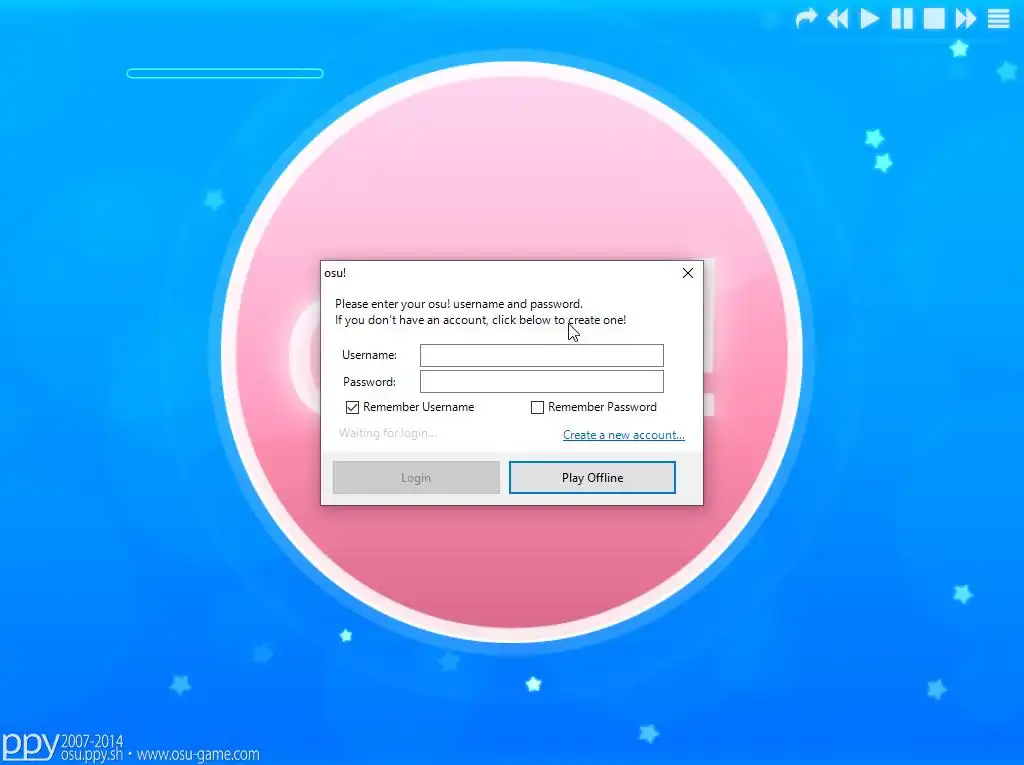Play the music track

[x=869, y=18]
